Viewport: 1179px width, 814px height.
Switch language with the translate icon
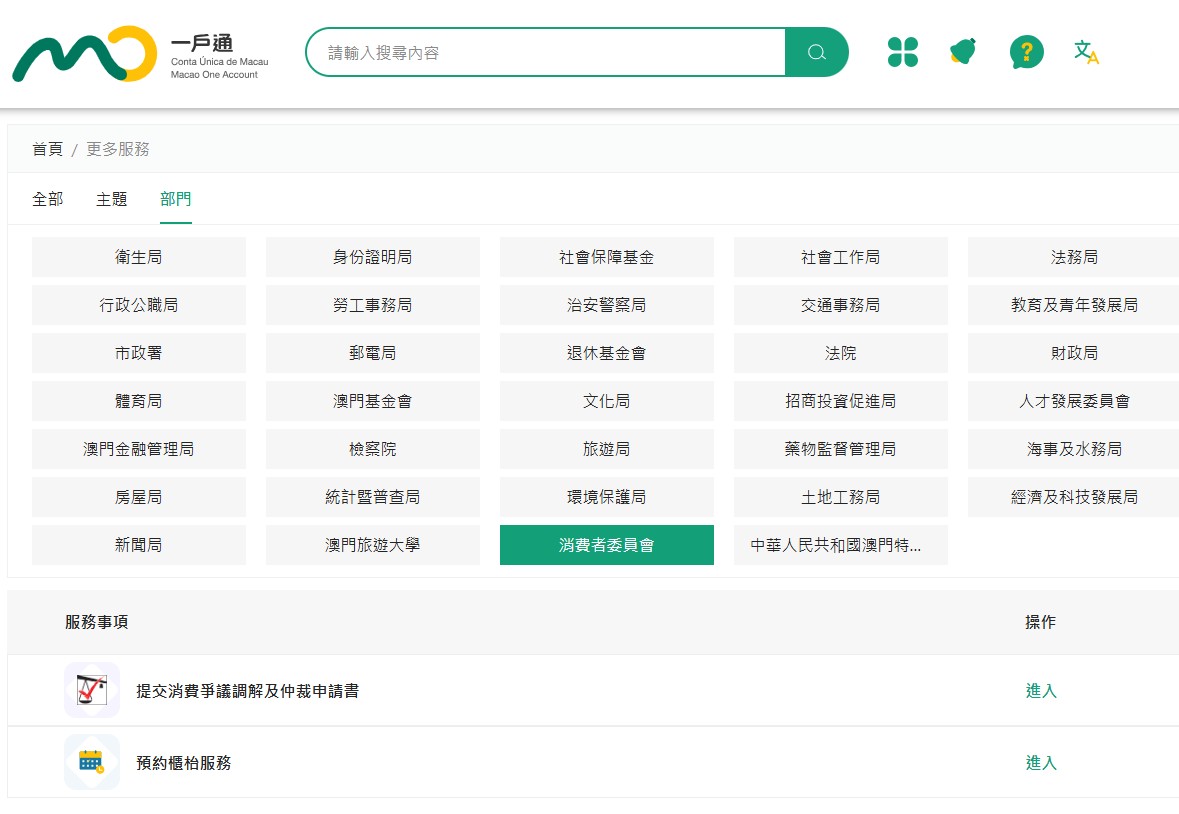(x=1087, y=52)
